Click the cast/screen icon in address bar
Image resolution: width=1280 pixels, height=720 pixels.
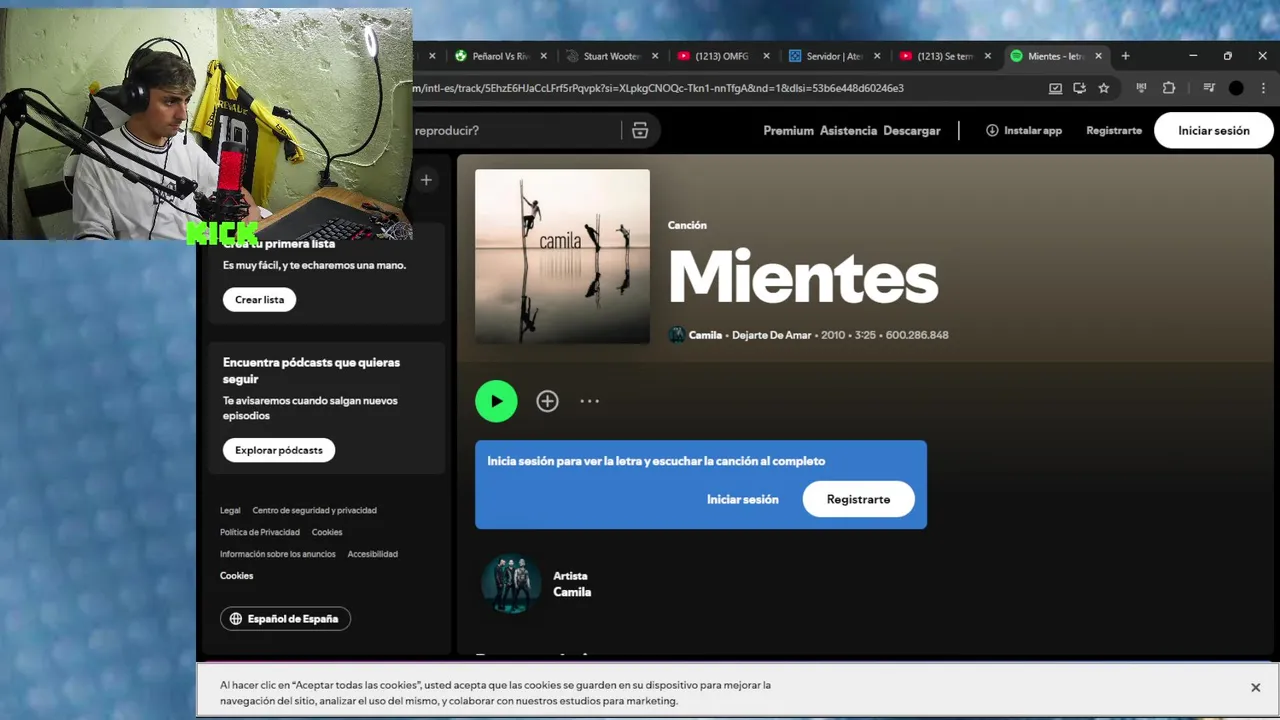click(1055, 88)
